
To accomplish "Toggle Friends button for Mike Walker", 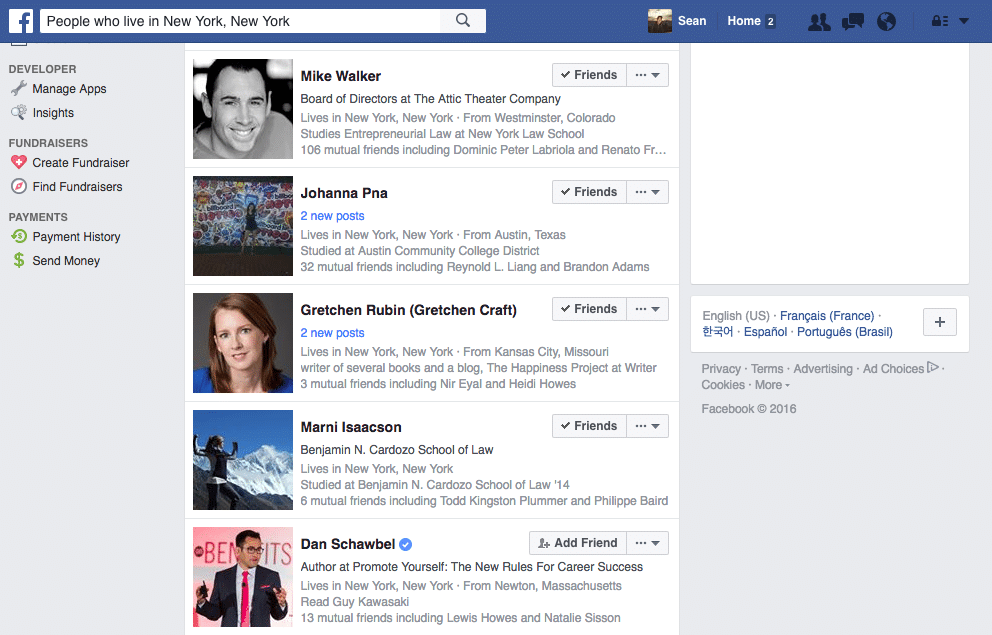I will (589, 75).
